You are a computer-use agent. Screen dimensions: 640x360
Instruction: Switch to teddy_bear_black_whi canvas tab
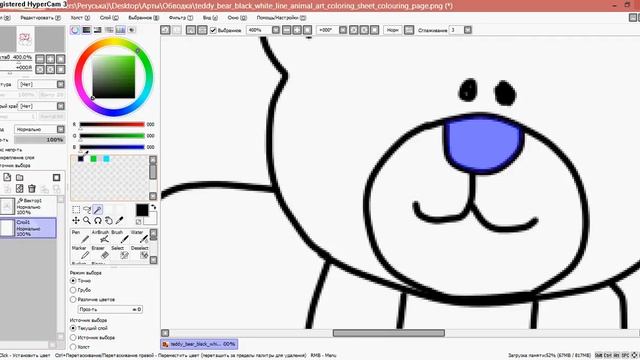(199, 344)
